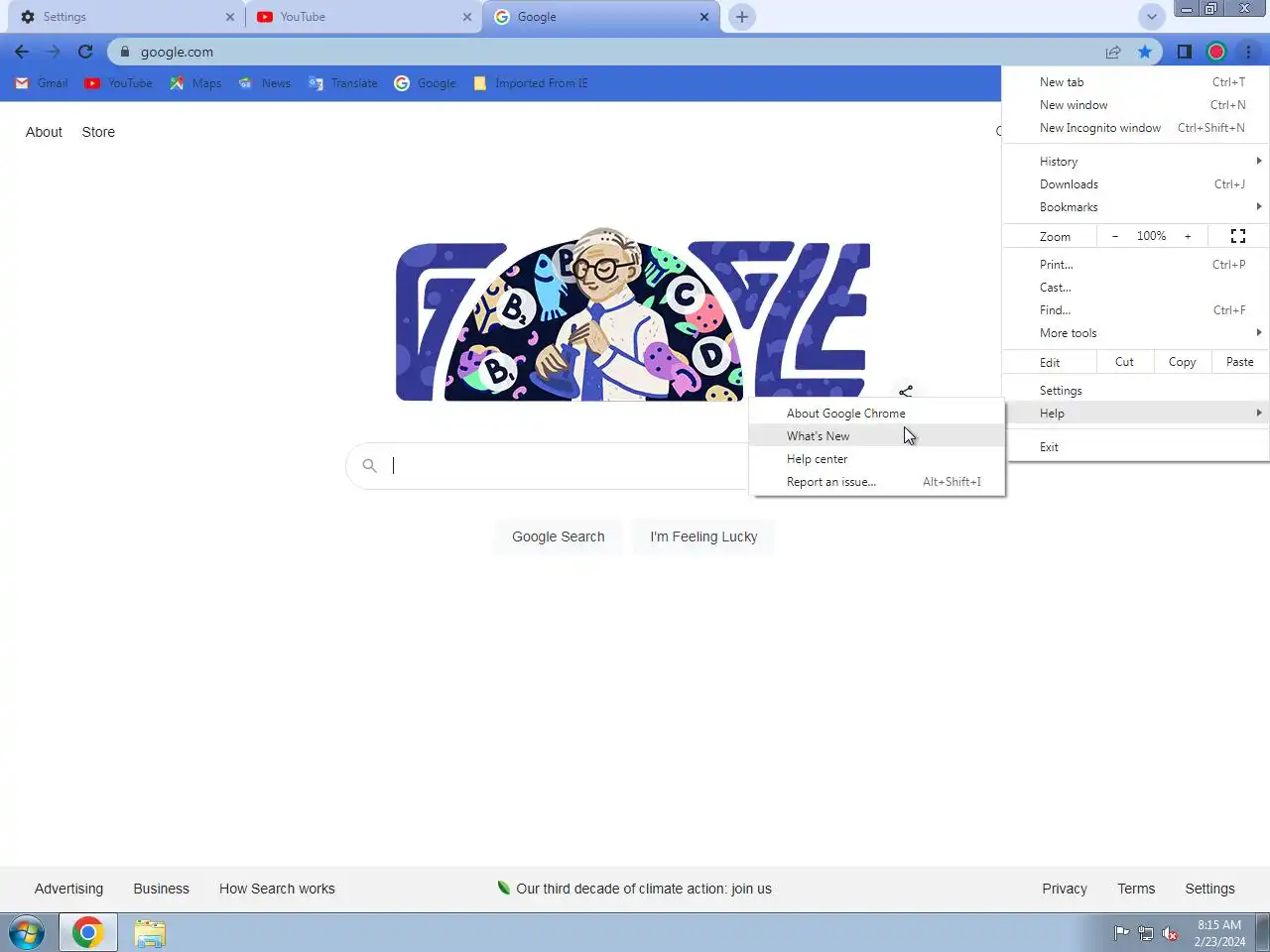1270x952 pixels.
Task: Open the Privacy footer link
Action: (1065, 889)
